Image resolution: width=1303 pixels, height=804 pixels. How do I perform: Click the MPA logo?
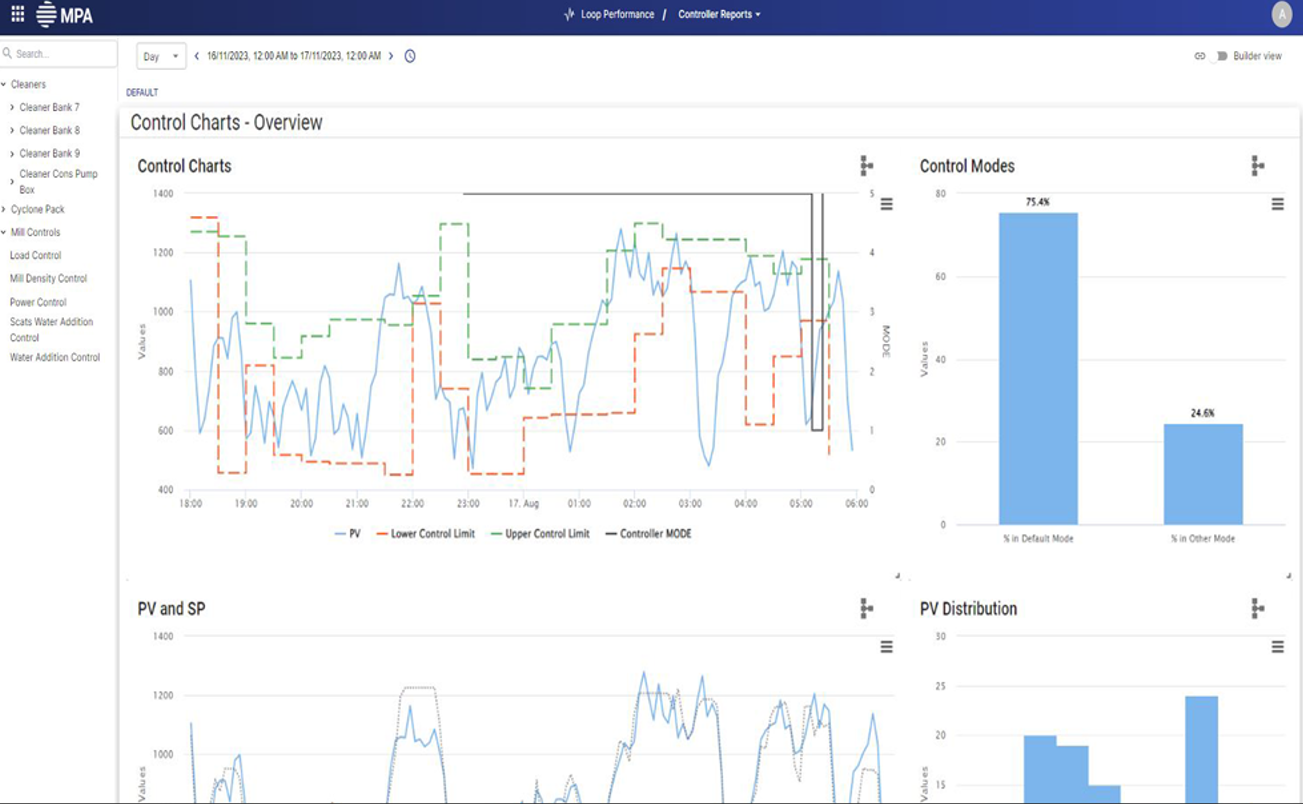coord(64,14)
